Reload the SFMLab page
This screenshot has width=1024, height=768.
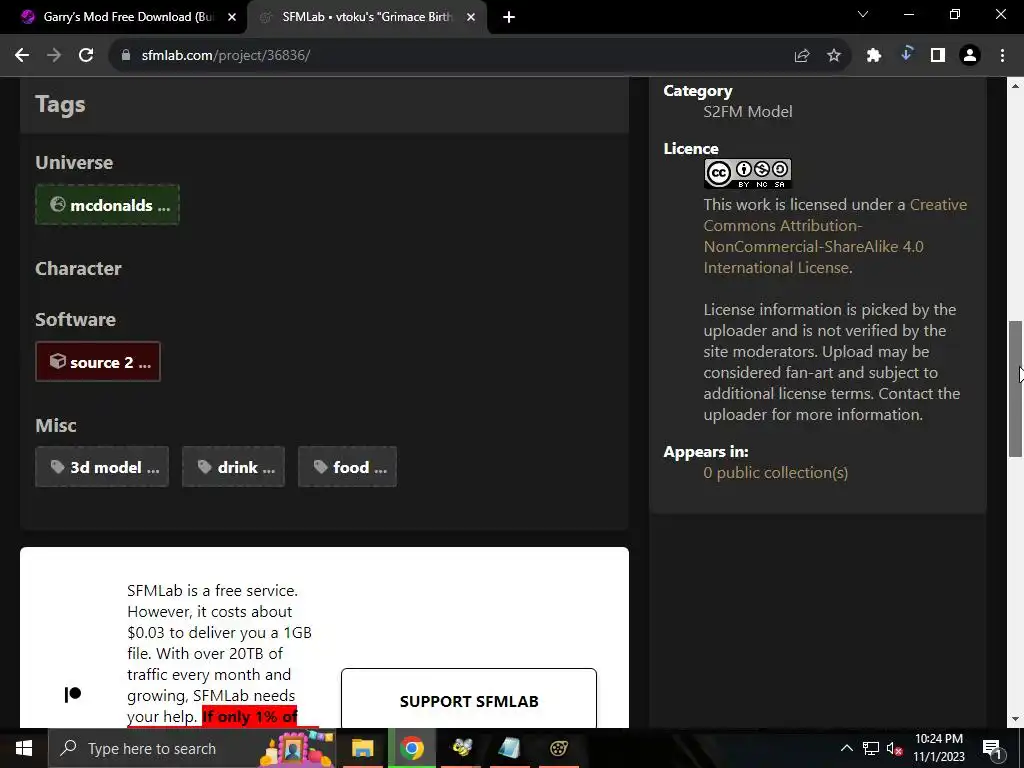point(86,56)
